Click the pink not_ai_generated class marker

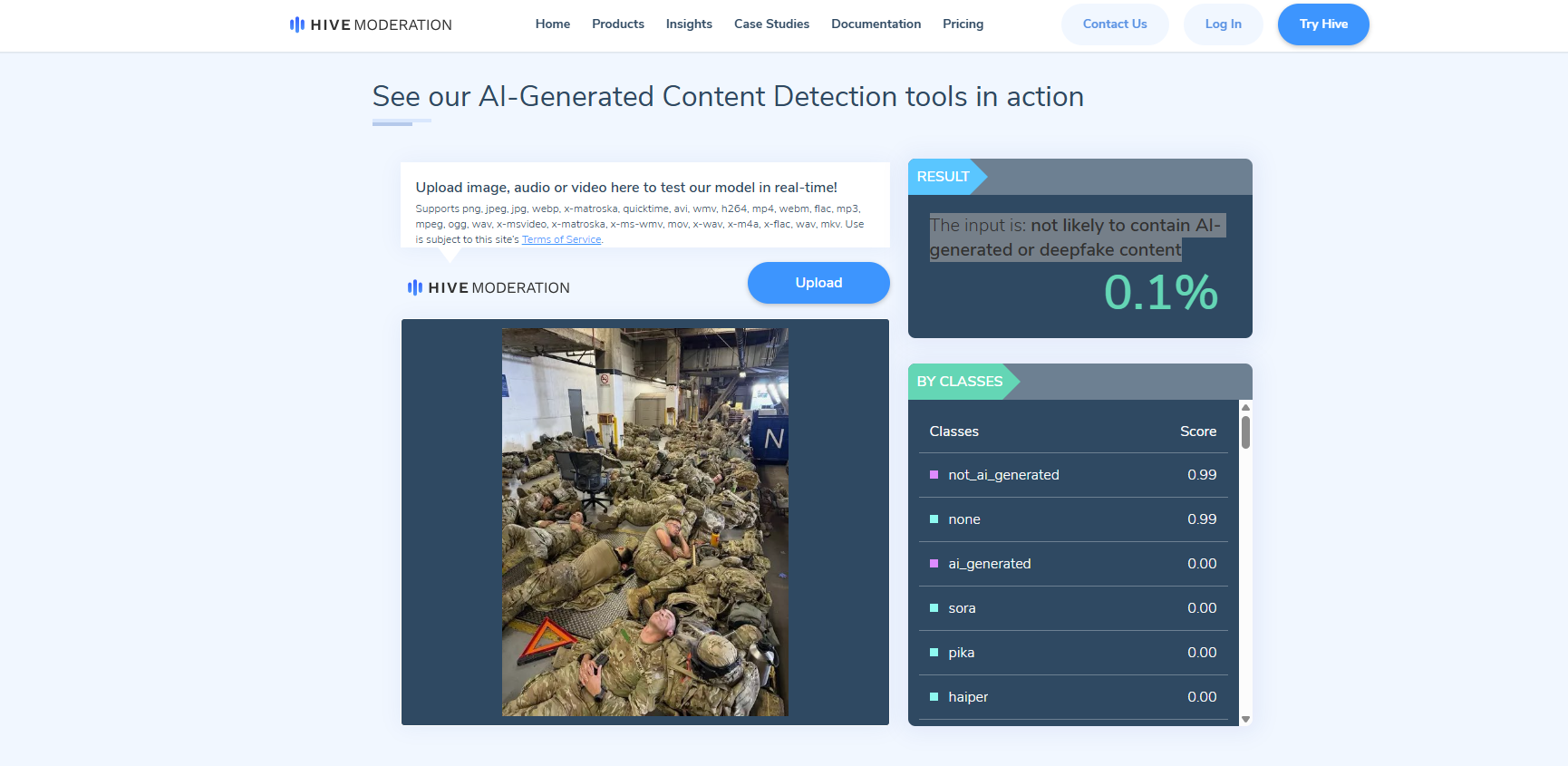pos(934,475)
